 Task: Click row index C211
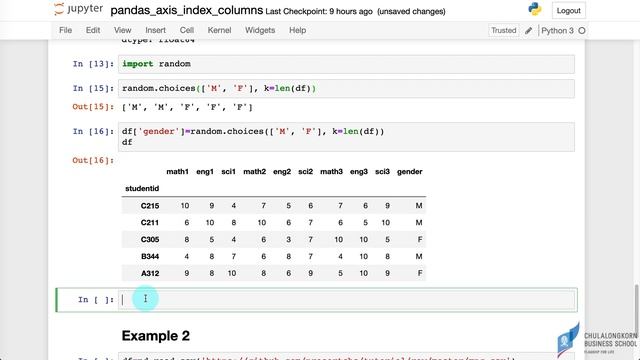[x=150, y=223]
